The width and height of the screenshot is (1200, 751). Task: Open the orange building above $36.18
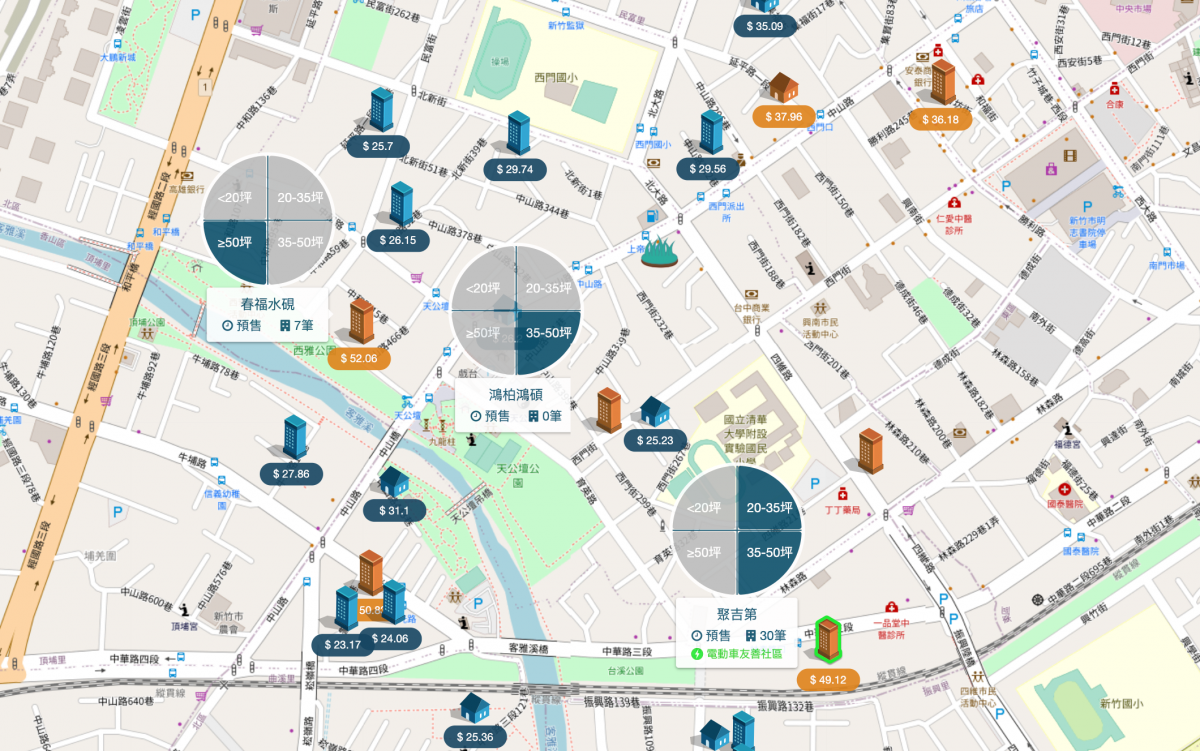click(943, 82)
